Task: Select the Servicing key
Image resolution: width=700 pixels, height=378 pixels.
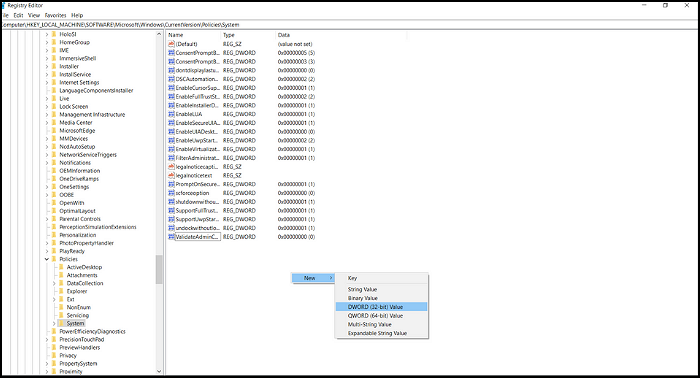Action: click(x=78, y=315)
